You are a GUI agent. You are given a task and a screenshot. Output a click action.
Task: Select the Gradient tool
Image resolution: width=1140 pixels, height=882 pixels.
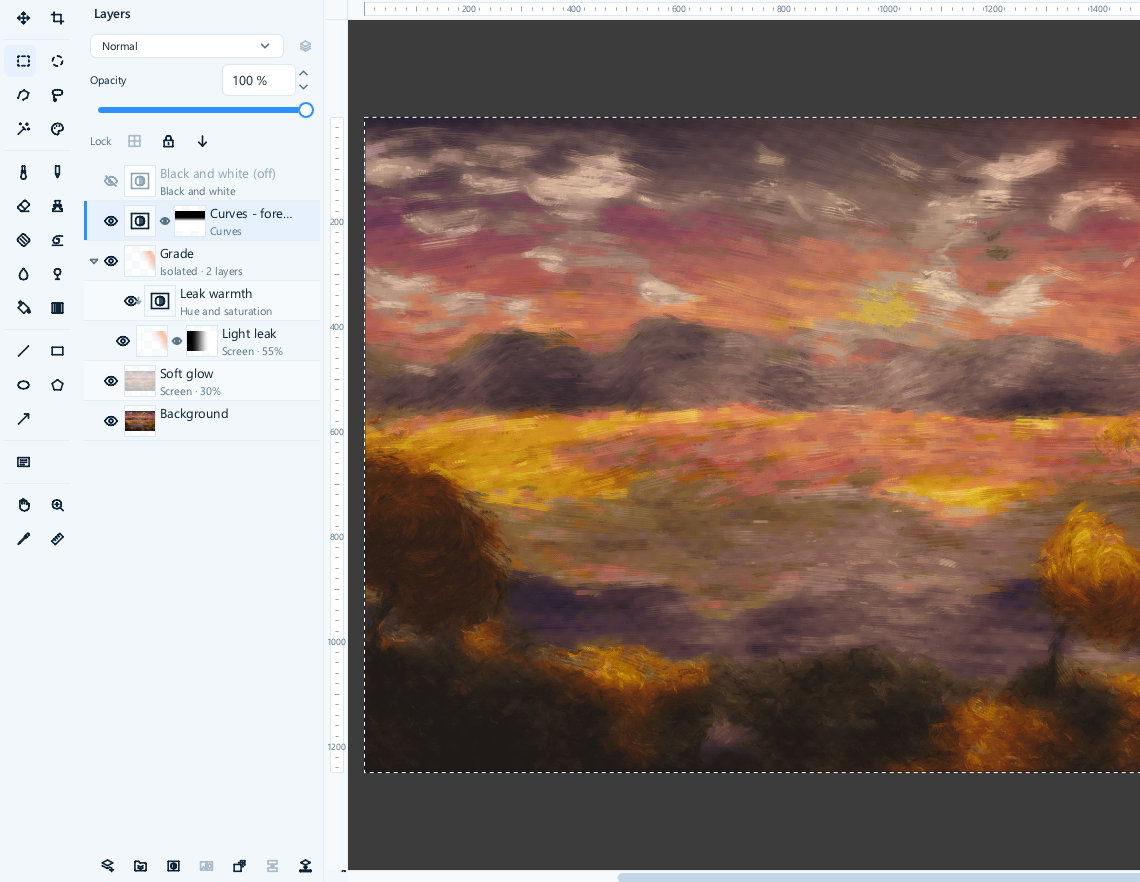click(57, 308)
